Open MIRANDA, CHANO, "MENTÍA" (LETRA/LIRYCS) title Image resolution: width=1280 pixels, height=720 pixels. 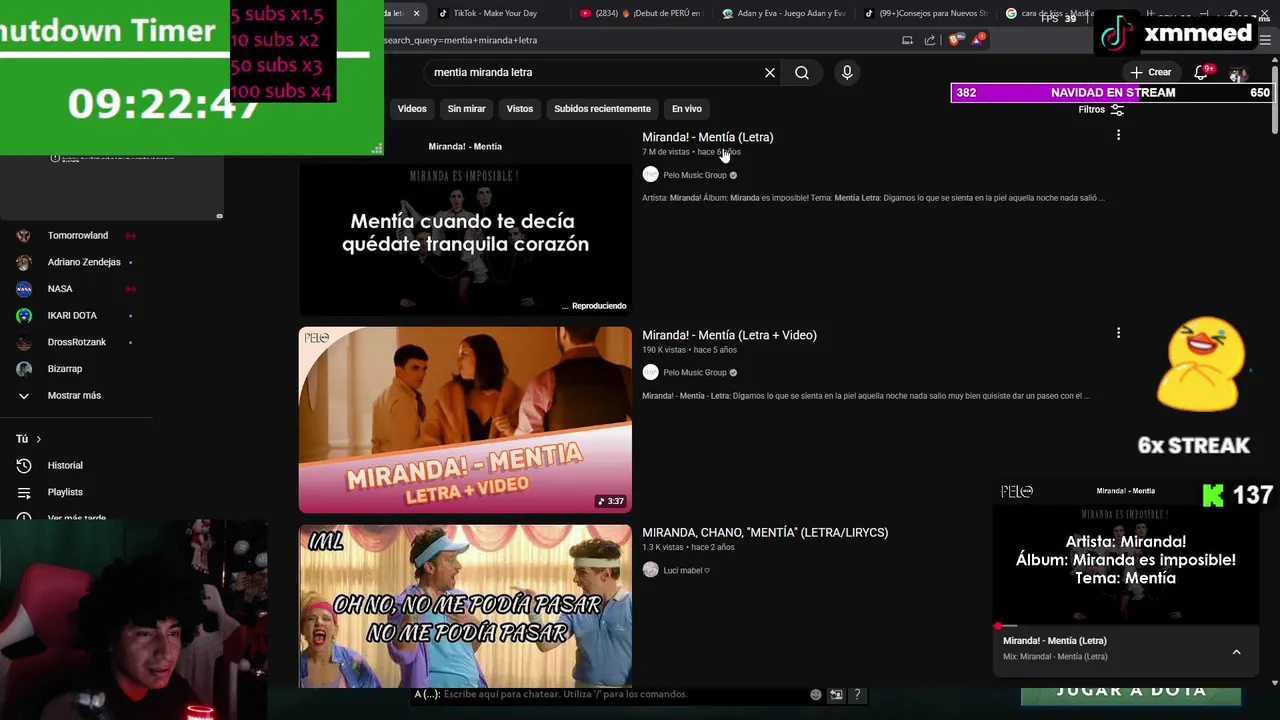[765, 532]
